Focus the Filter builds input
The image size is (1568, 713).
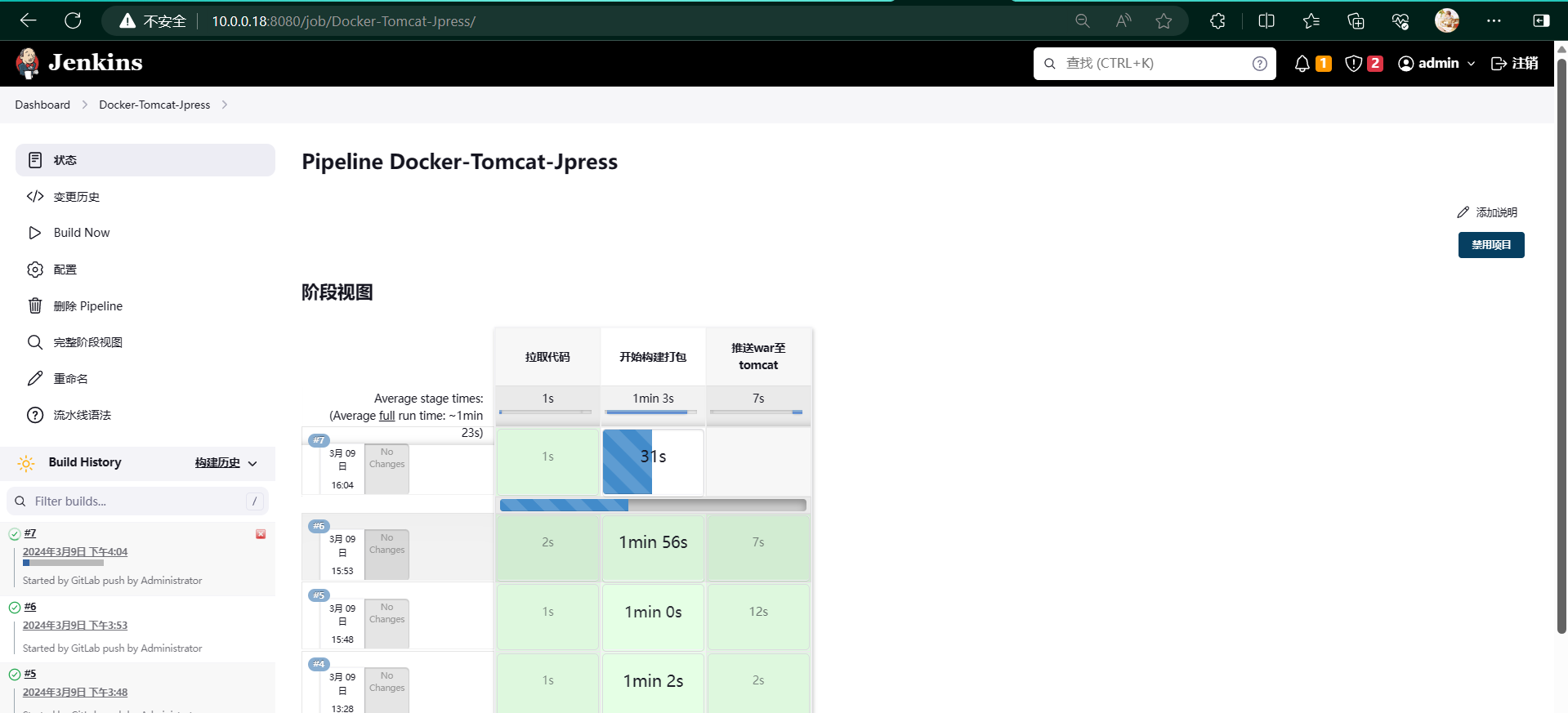pos(137,501)
